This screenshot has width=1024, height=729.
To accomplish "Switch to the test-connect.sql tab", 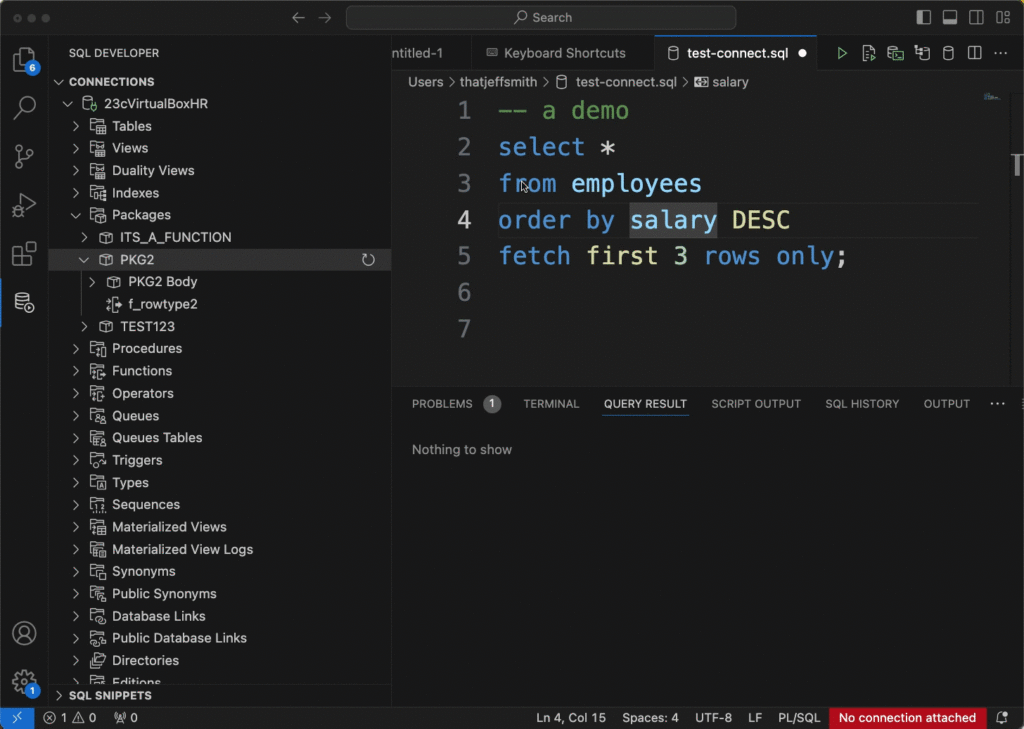I will pyautogui.click(x=735, y=54).
